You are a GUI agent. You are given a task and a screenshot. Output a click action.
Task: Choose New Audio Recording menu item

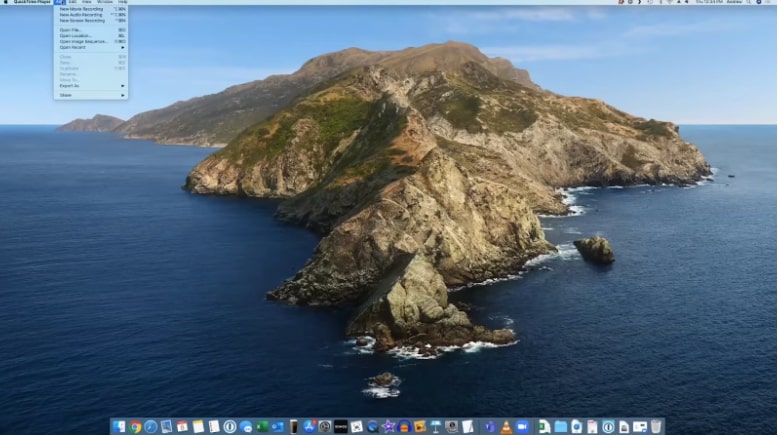(91, 15)
